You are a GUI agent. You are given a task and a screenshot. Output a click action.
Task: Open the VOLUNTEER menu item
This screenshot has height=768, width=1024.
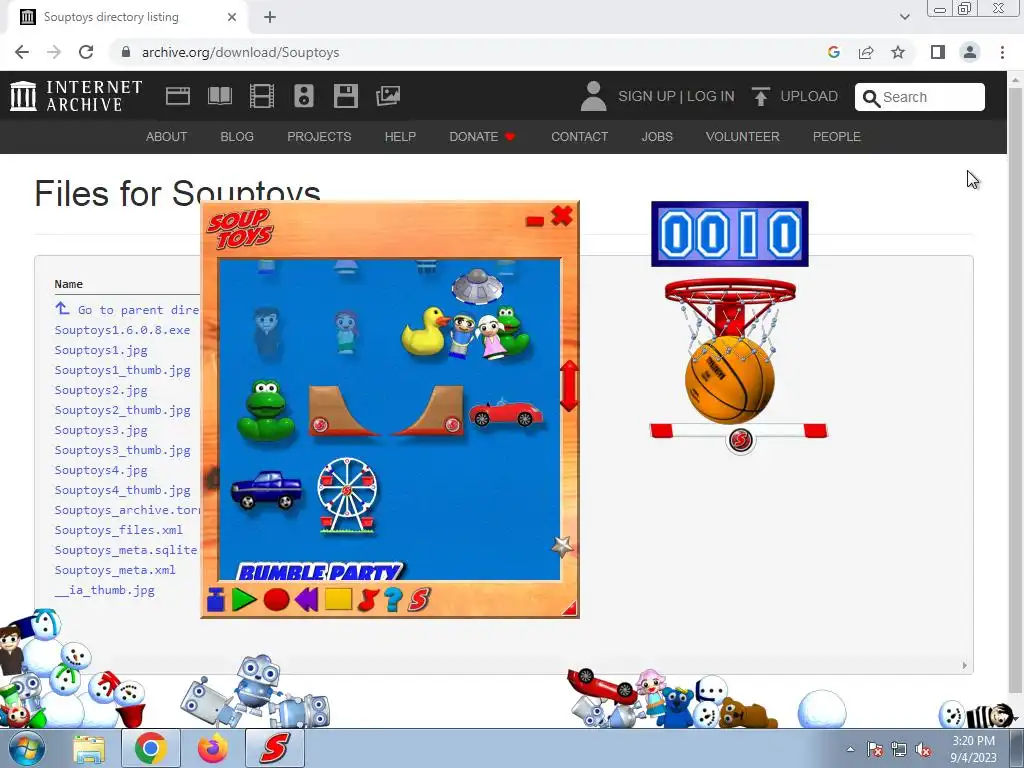(743, 136)
